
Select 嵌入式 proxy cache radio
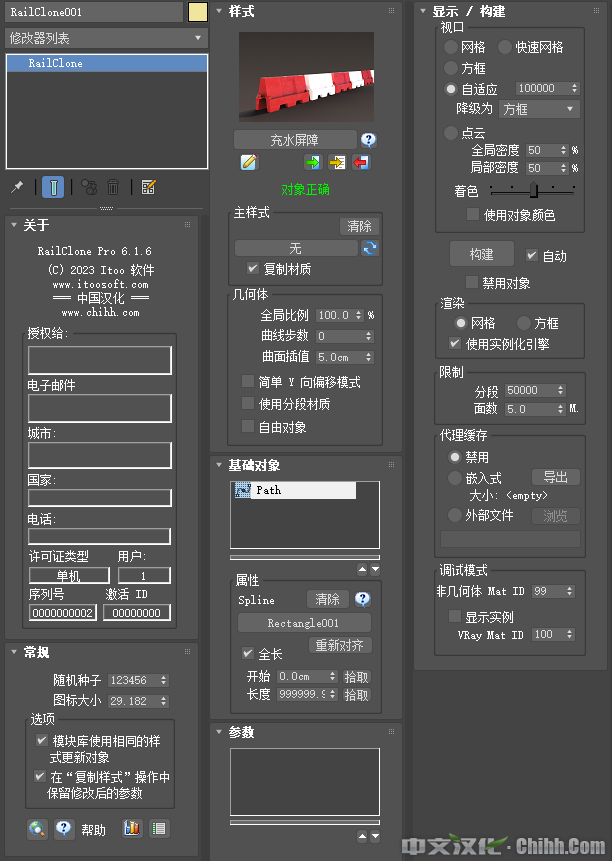coord(454,478)
